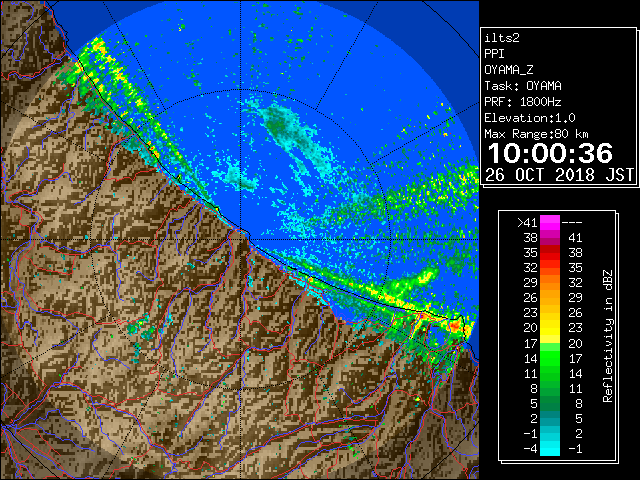Screen dimensions: 640x480
Task: Click the yellow 20 dBZ legend swatch
Action: (550, 328)
